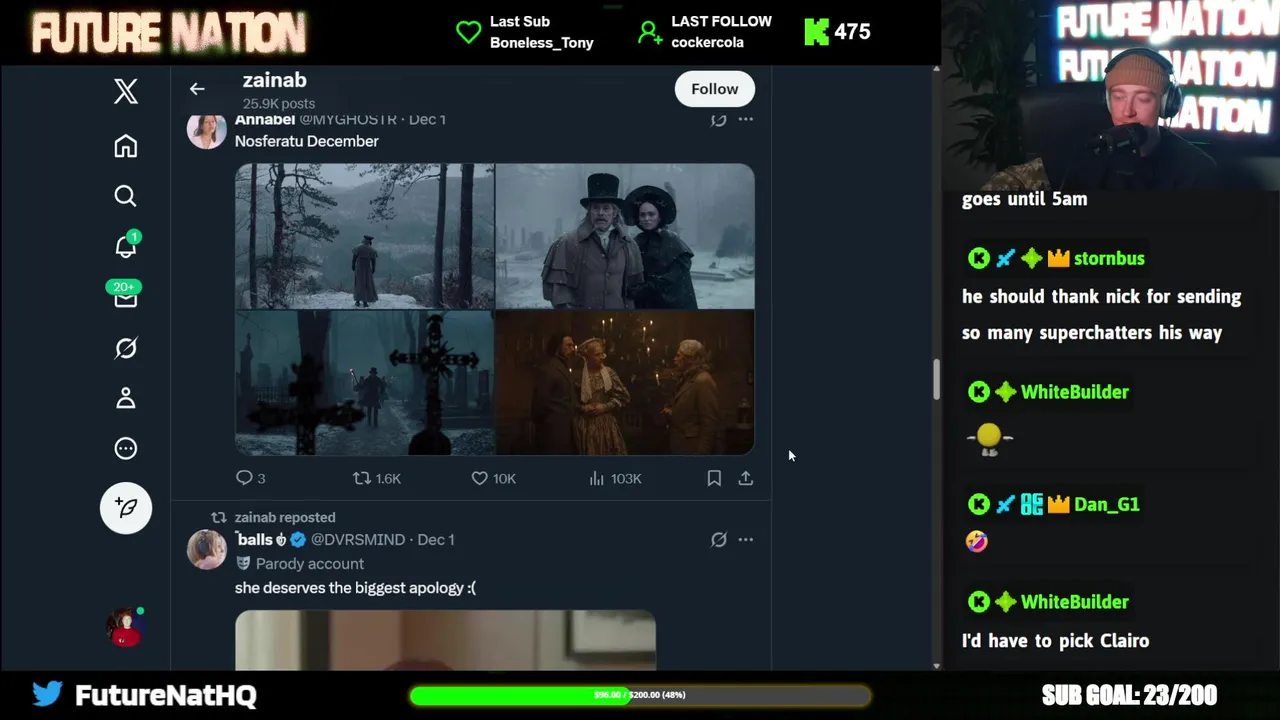Open the candlelit room image
This screenshot has height=720, width=1280.
point(625,383)
